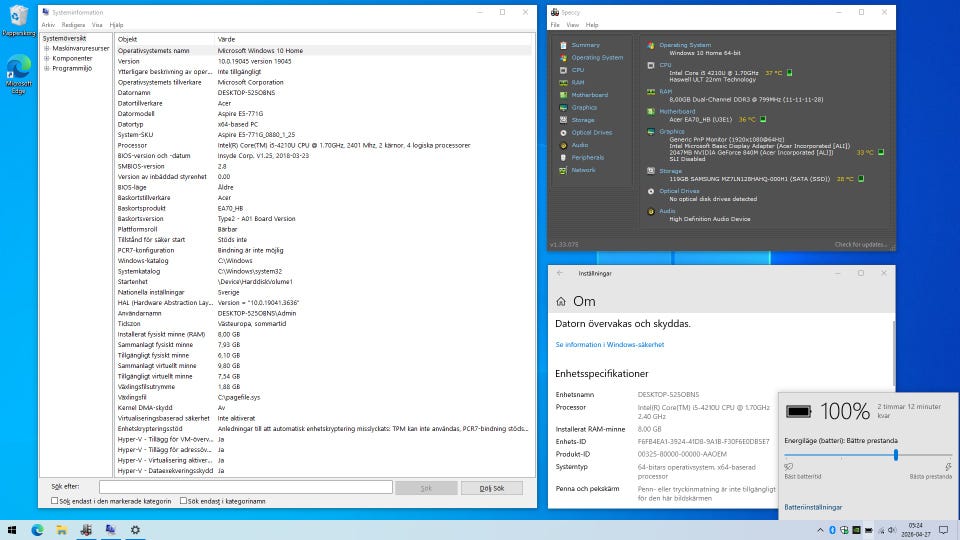The image size is (960, 540).
Task: Click the Dölj Sök button
Action: pos(492,488)
